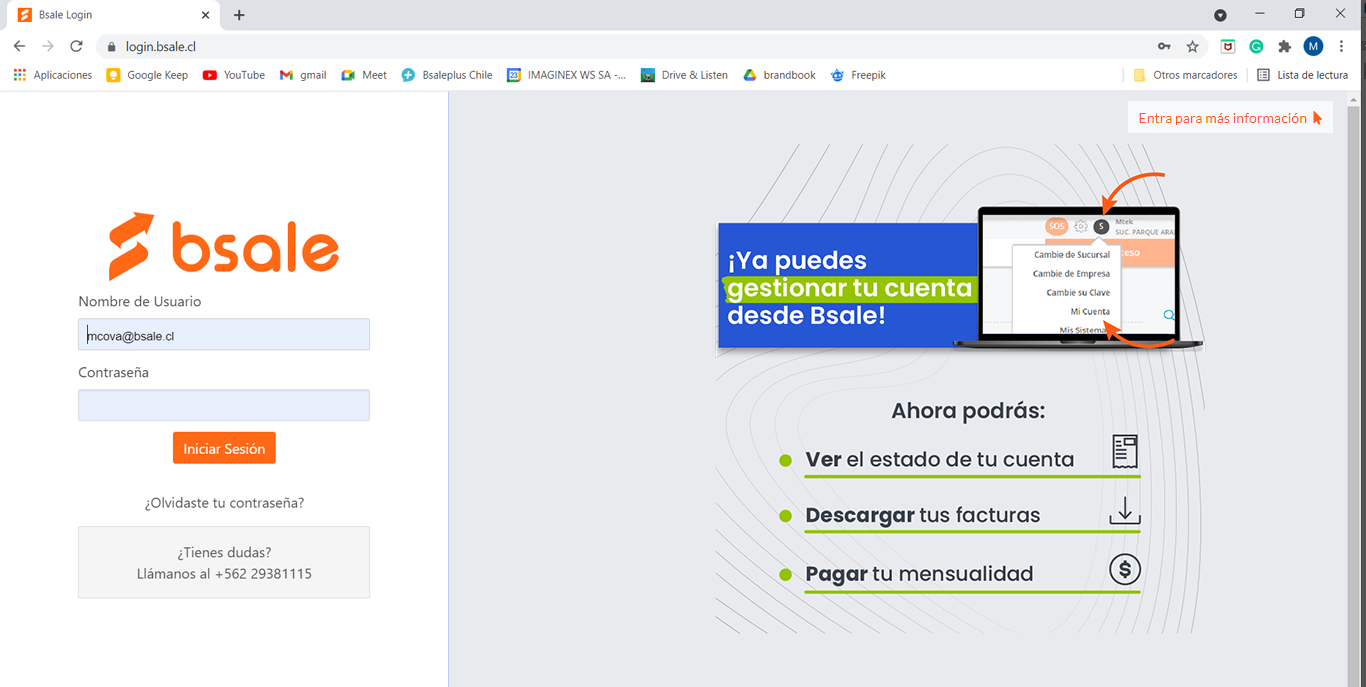Click the Entra para más información link

[x=1230, y=118]
